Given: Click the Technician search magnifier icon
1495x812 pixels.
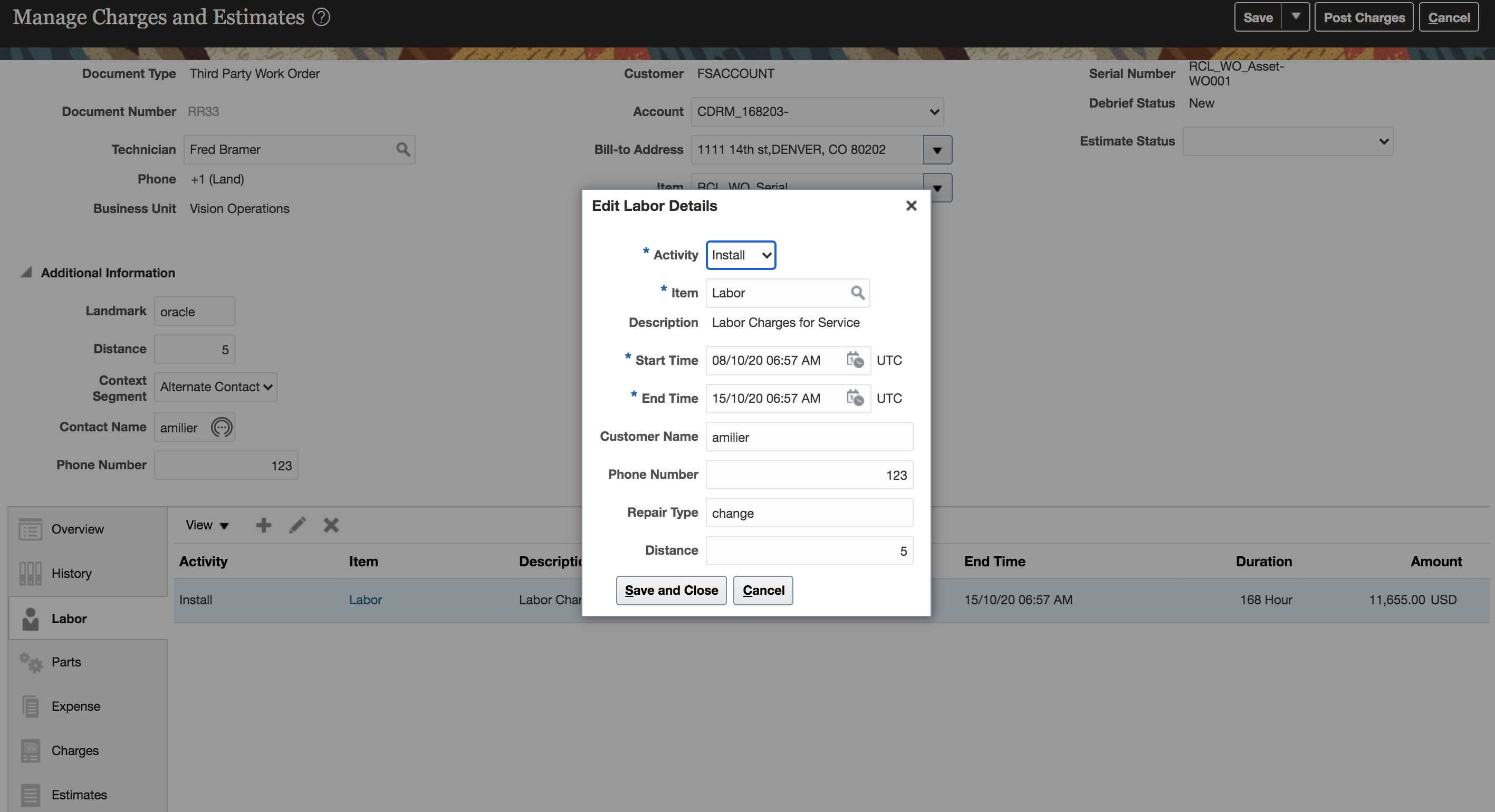Looking at the screenshot, I should (x=403, y=150).
